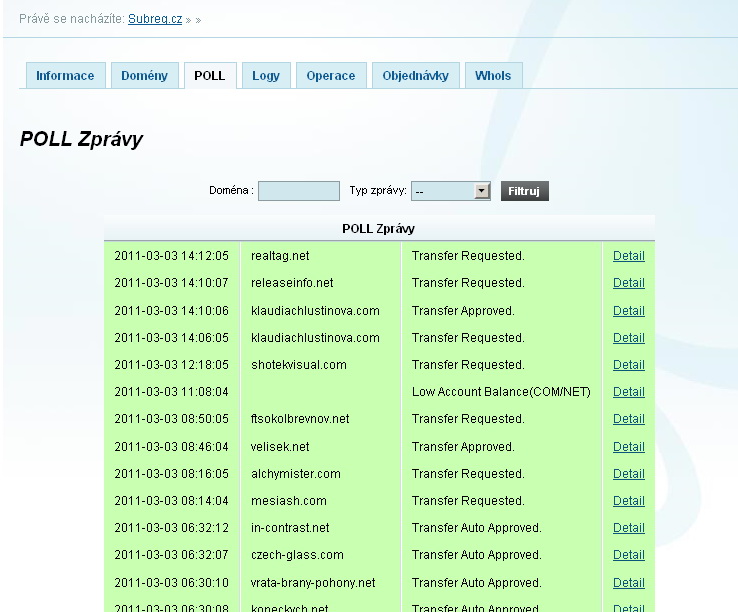Open Detail for shotekvisual.com

click(628, 365)
